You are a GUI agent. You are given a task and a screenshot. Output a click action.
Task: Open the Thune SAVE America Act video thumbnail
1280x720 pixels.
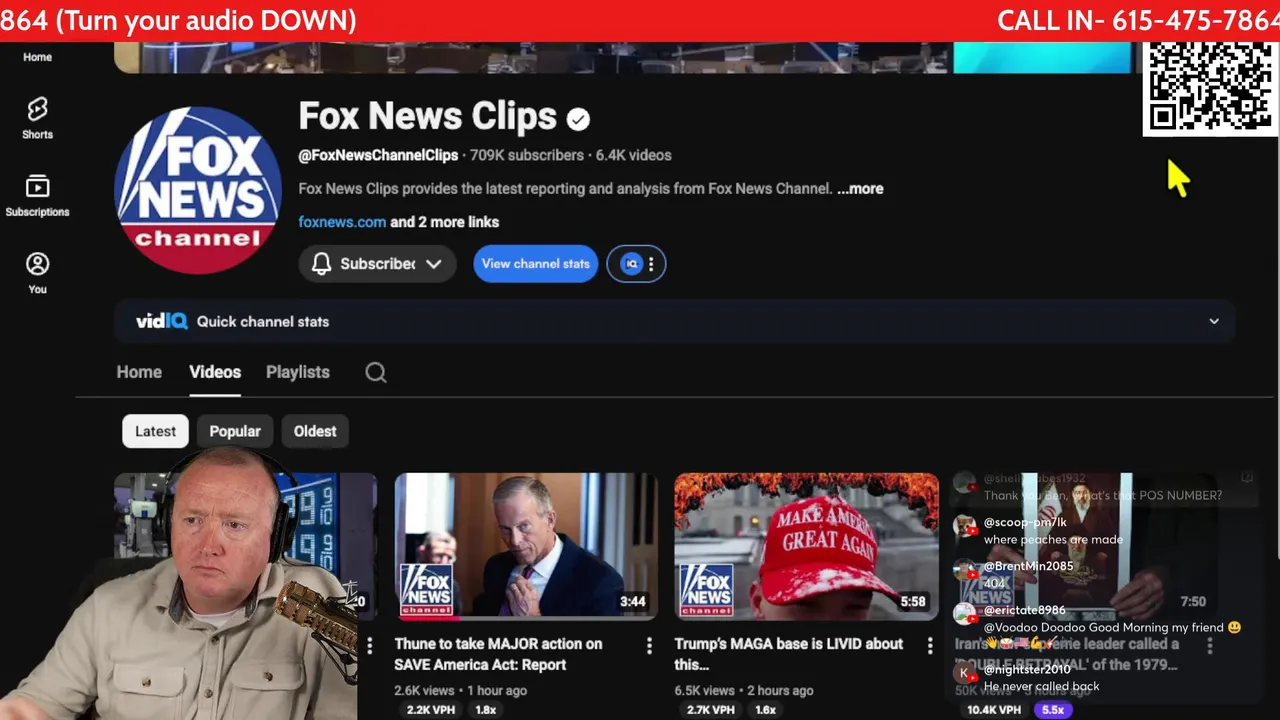pos(526,547)
